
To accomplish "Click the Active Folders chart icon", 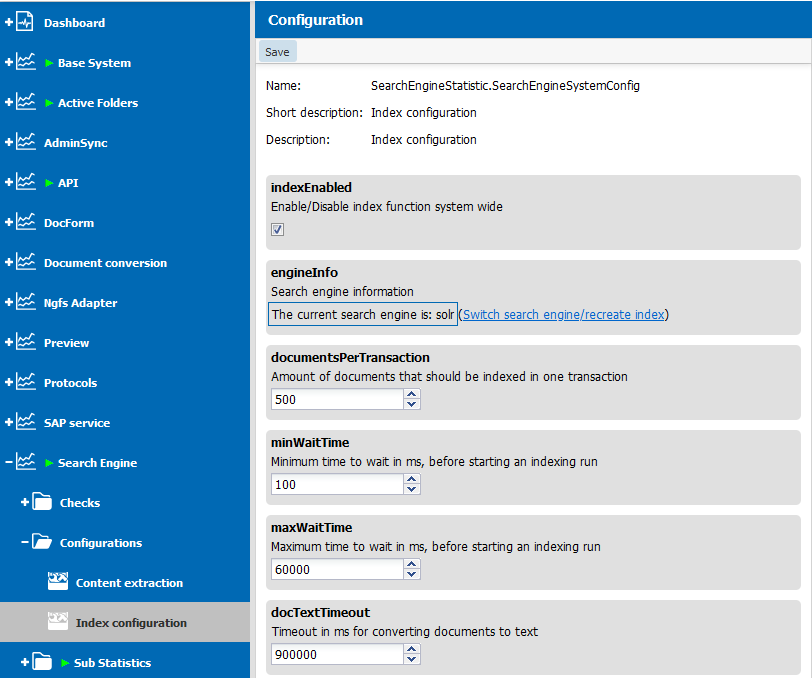I will pos(25,102).
